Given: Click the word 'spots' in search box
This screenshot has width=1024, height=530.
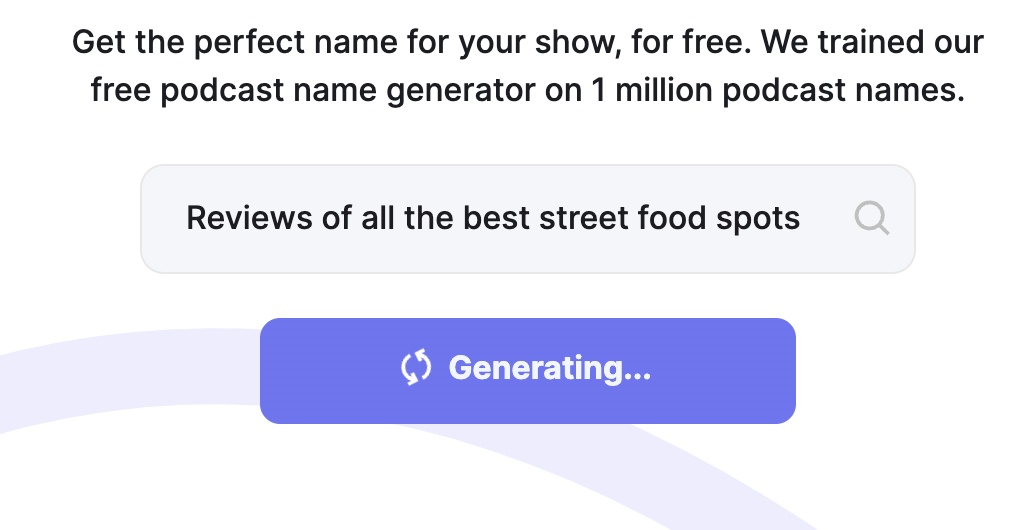Looking at the screenshot, I should coord(759,218).
